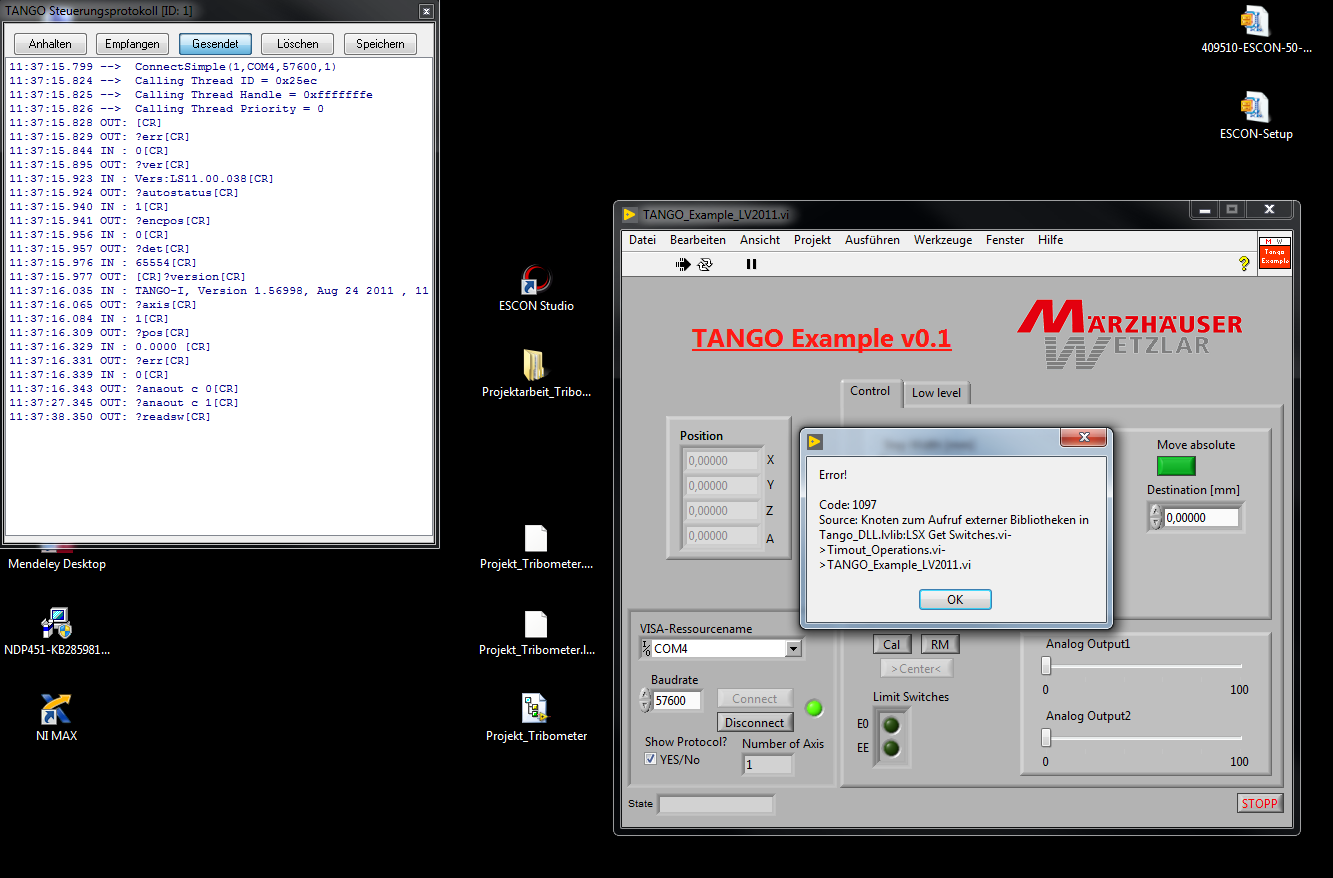The height and width of the screenshot is (878, 1333).
Task: Click the RM range measure button
Action: coord(940,645)
